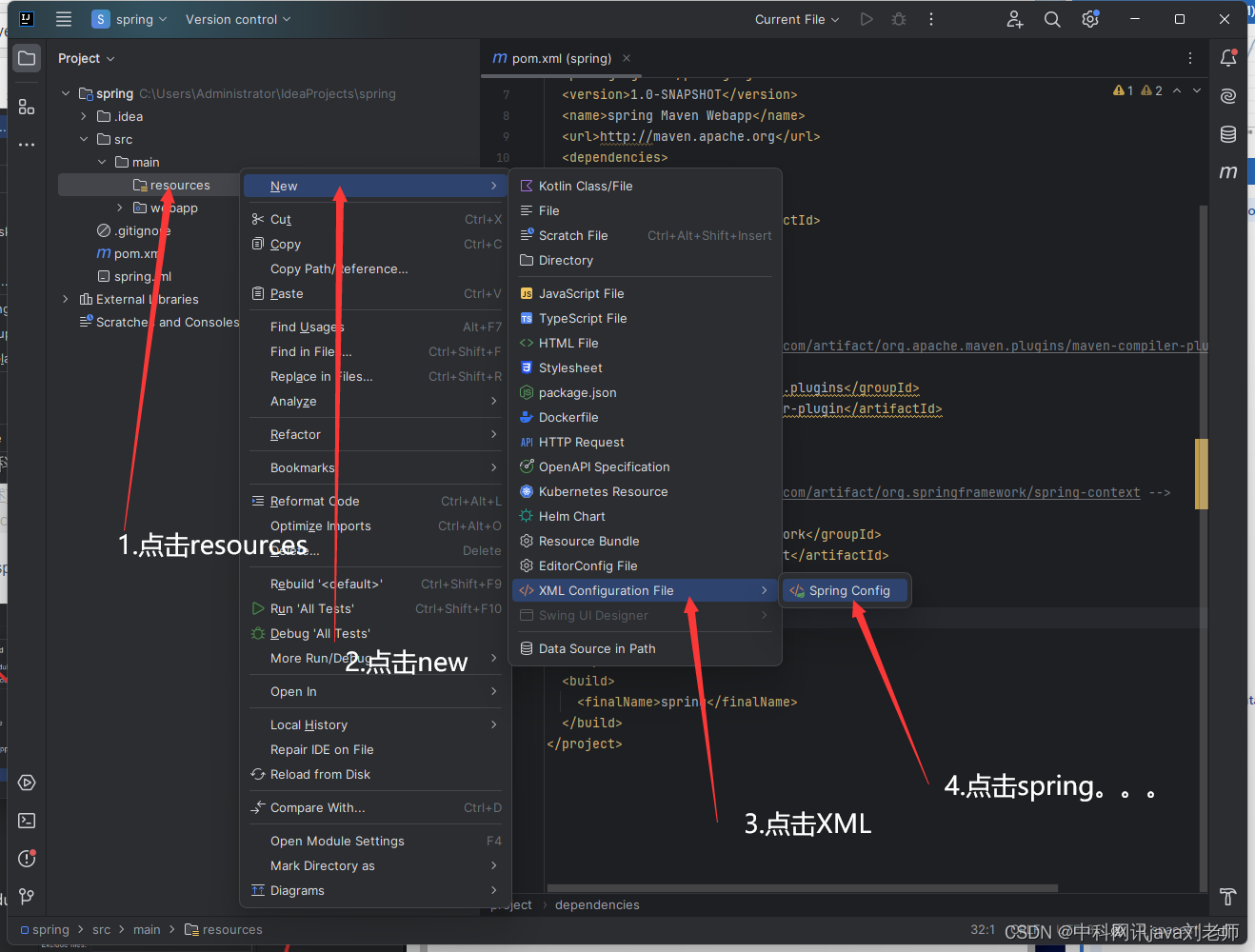Open the Services tool window
The width and height of the screenshot is (1255, 952).
click(26, 783)
